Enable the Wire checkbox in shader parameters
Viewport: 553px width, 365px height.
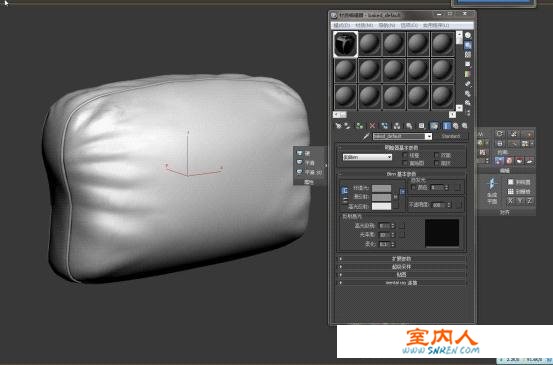pyautogui.click(x=405, y=155)
